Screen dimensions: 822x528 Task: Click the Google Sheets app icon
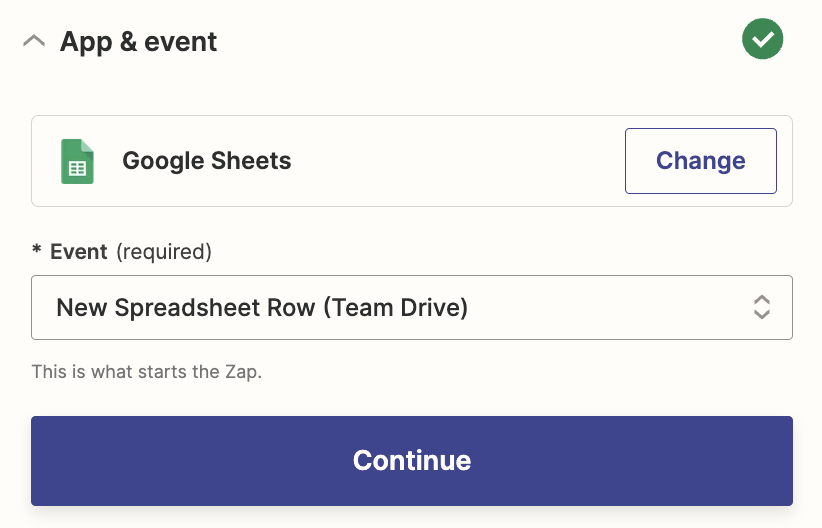click(77, 161)
